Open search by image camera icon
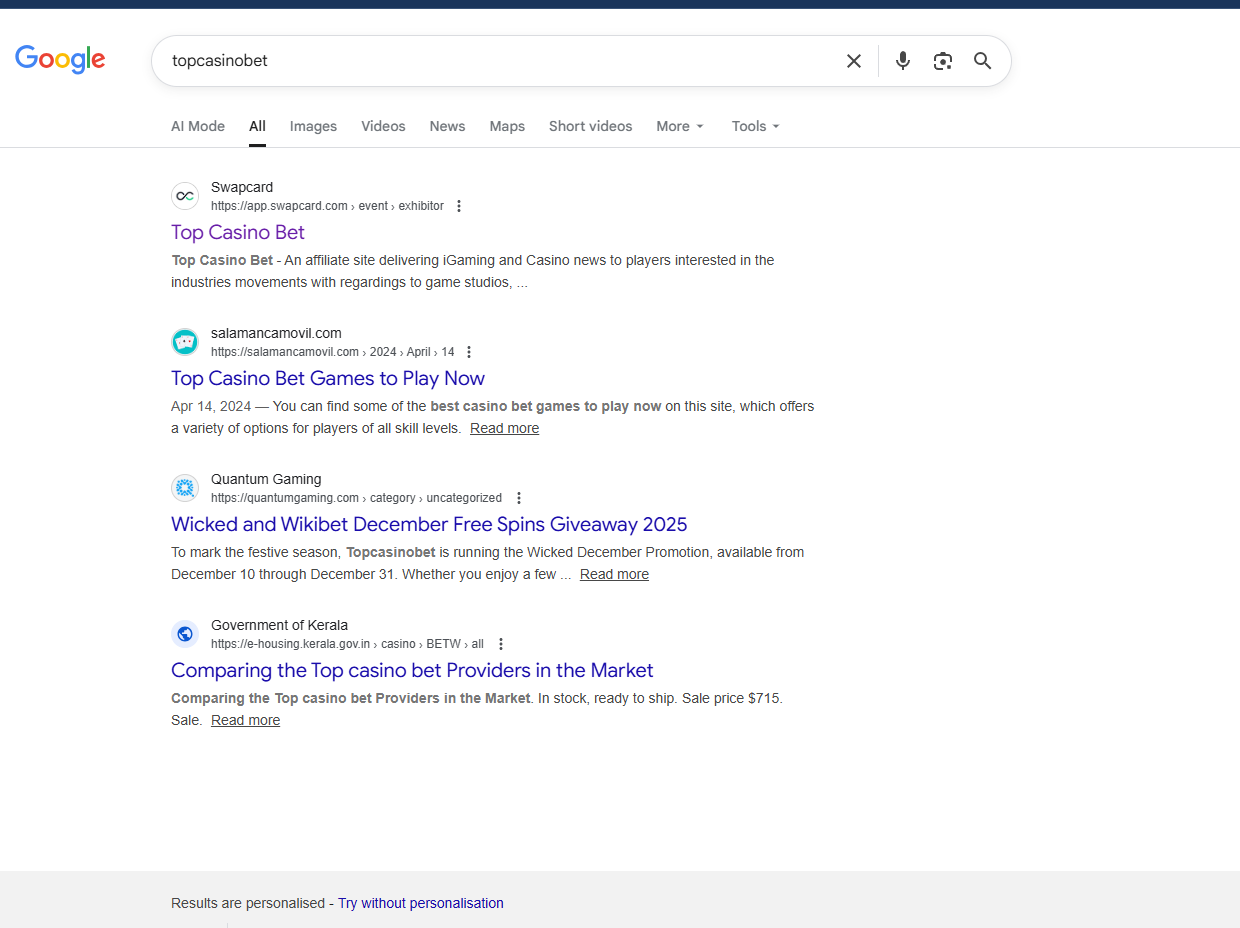The image size is (1240, 928). click(x=943, y=61)
